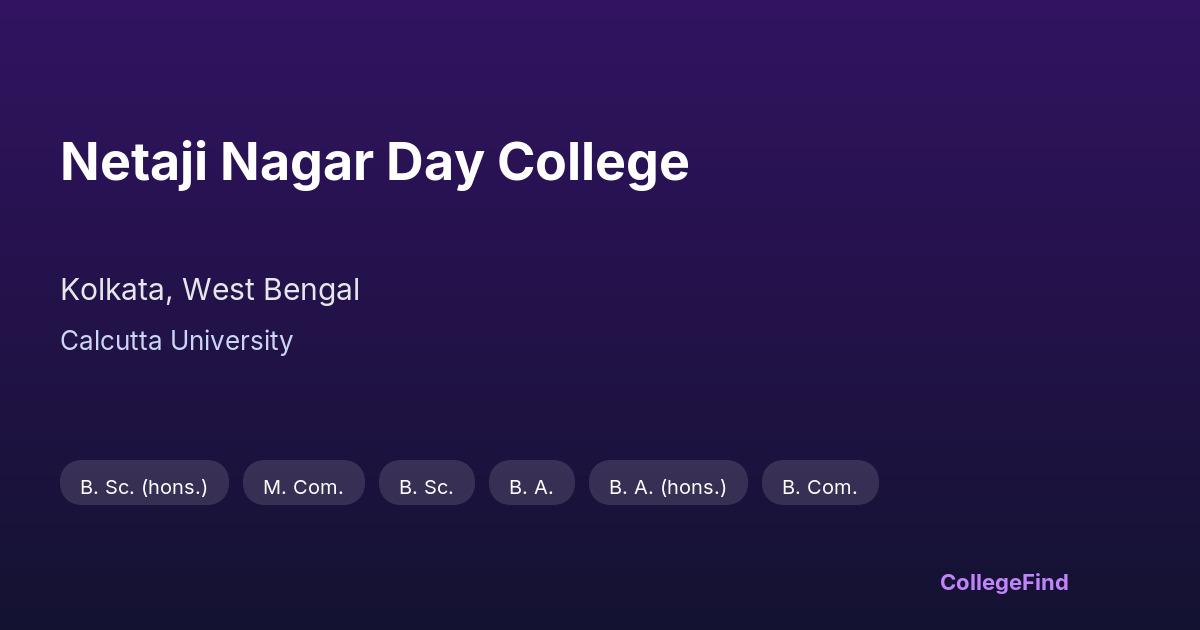1200x630 pixels.
Task: Click the word Day in the heading
Action: 434,162
